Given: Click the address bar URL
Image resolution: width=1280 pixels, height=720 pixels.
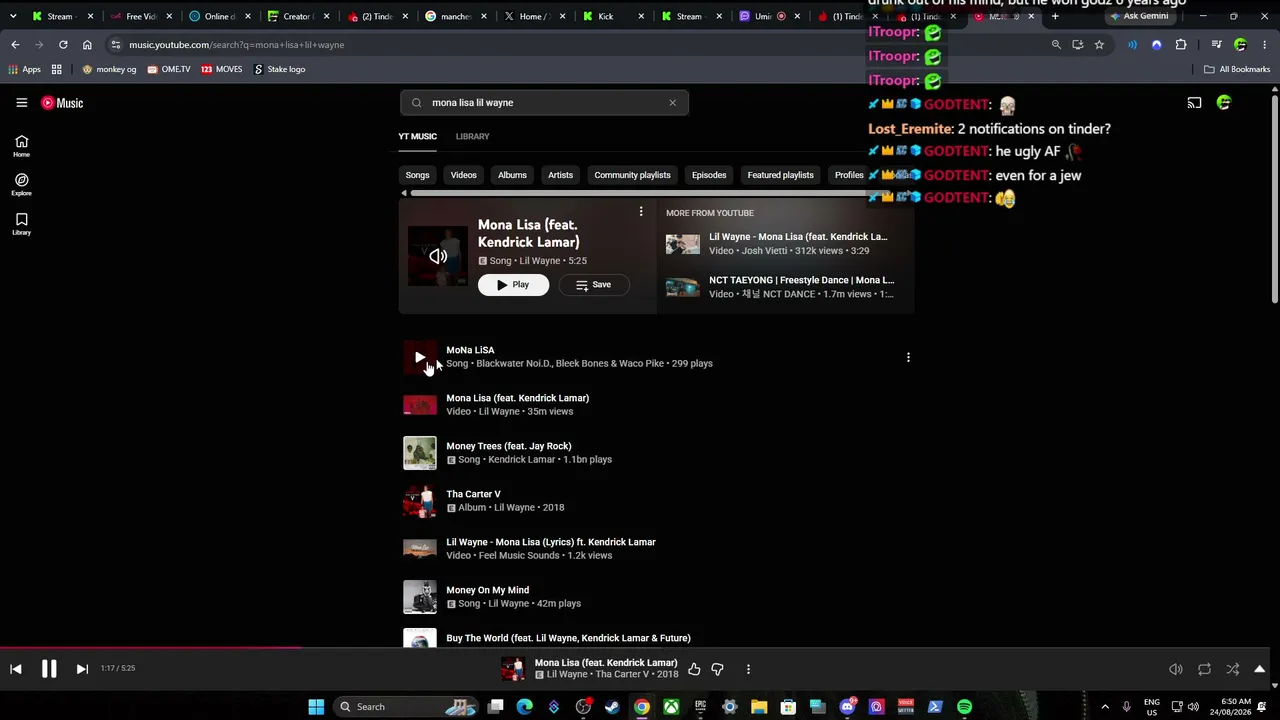Looking at the screenshot, I should [x=237, y=45].
